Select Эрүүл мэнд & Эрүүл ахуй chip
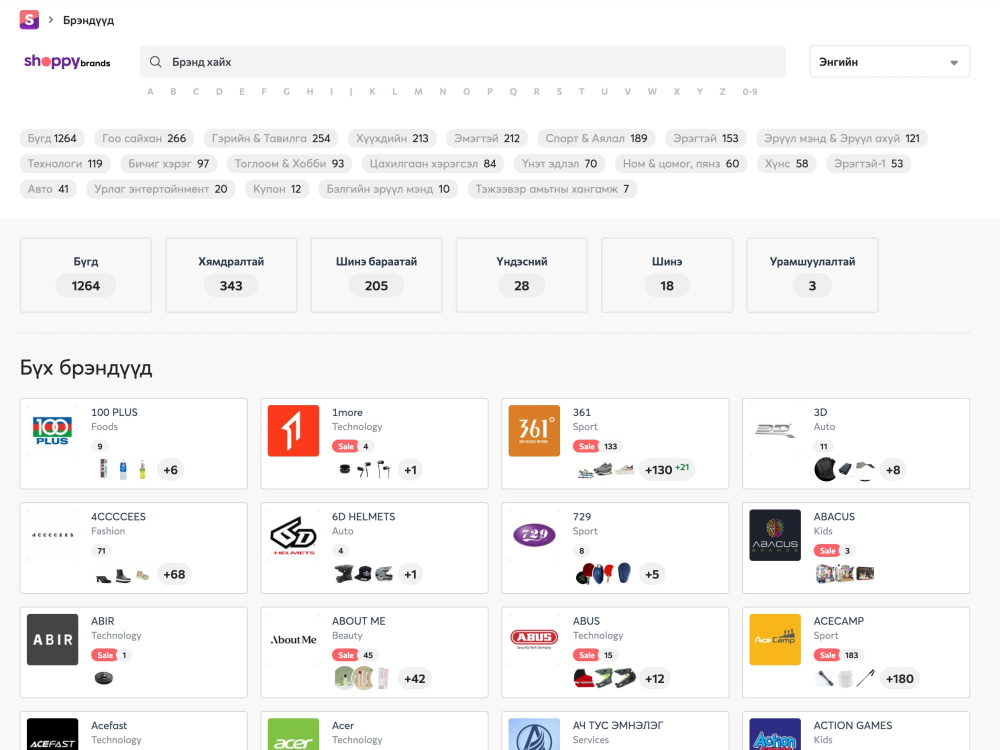Image resolution: width=1000 pixels, height=750 pixels. 842,138
